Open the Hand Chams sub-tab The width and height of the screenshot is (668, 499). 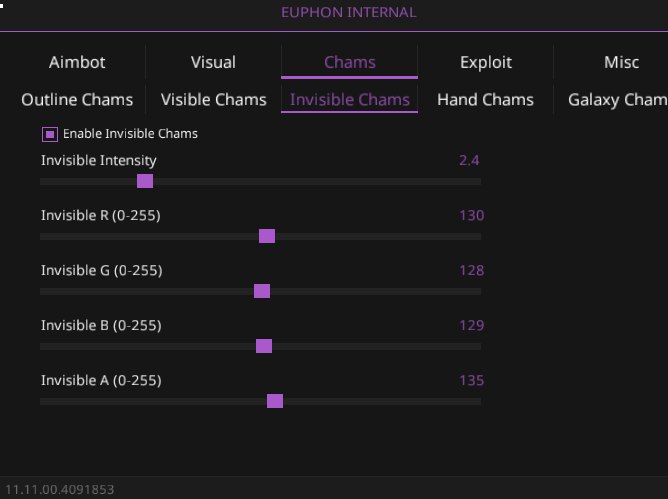coord(485,99)
